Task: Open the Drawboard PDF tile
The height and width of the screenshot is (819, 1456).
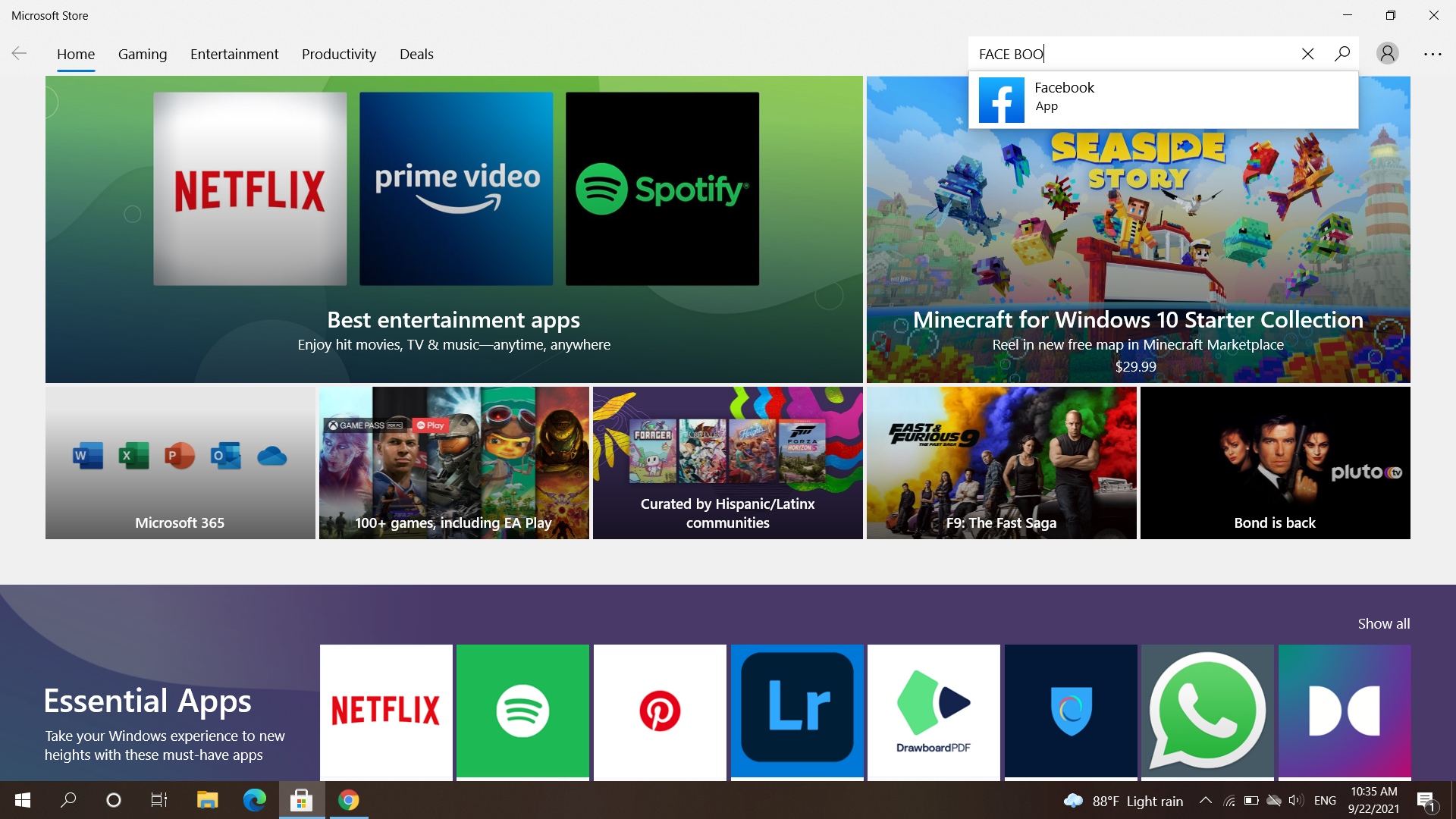Action: [x=934, y=711]
